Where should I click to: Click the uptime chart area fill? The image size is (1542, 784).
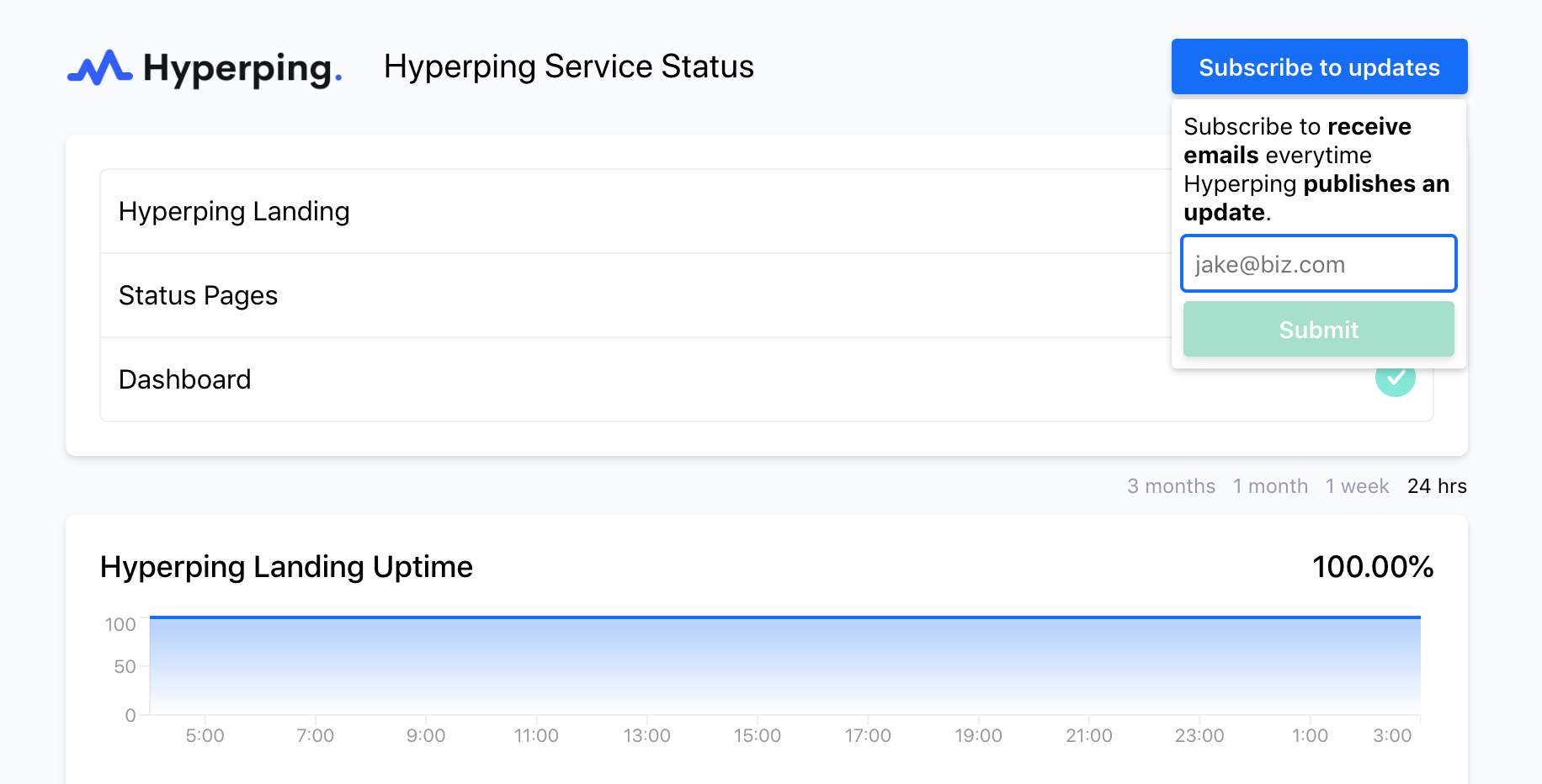click(x=784, y=666)
